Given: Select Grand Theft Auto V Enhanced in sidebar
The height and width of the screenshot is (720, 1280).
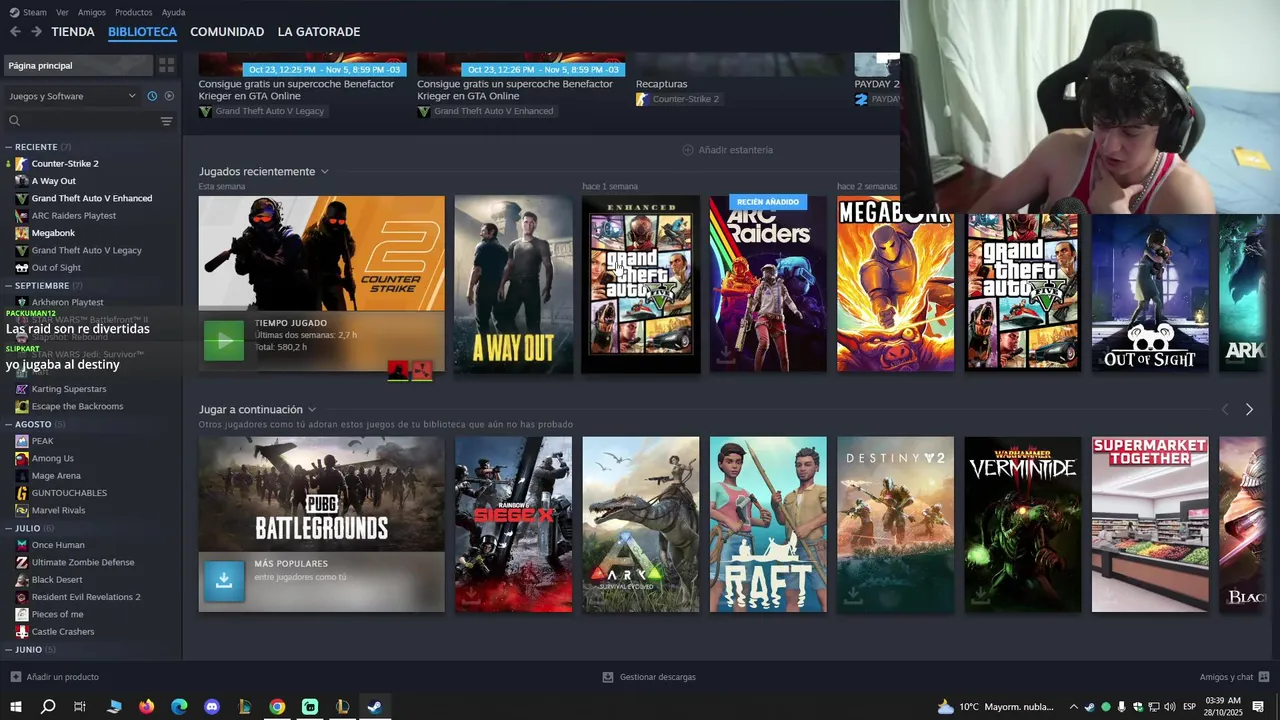Looking at the screenshot, I should point(91,198).
